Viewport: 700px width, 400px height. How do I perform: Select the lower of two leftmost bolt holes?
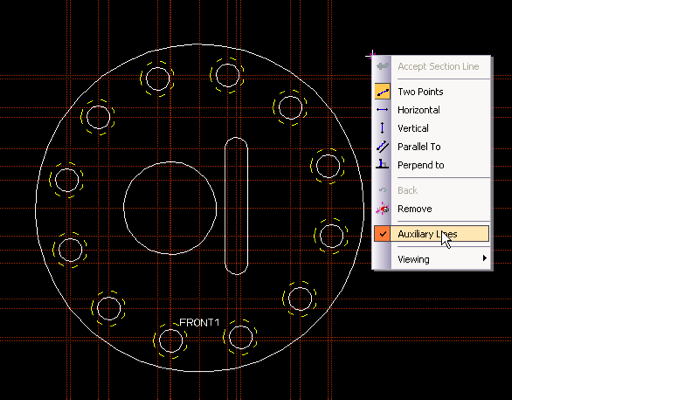click(x=69, y=248)
